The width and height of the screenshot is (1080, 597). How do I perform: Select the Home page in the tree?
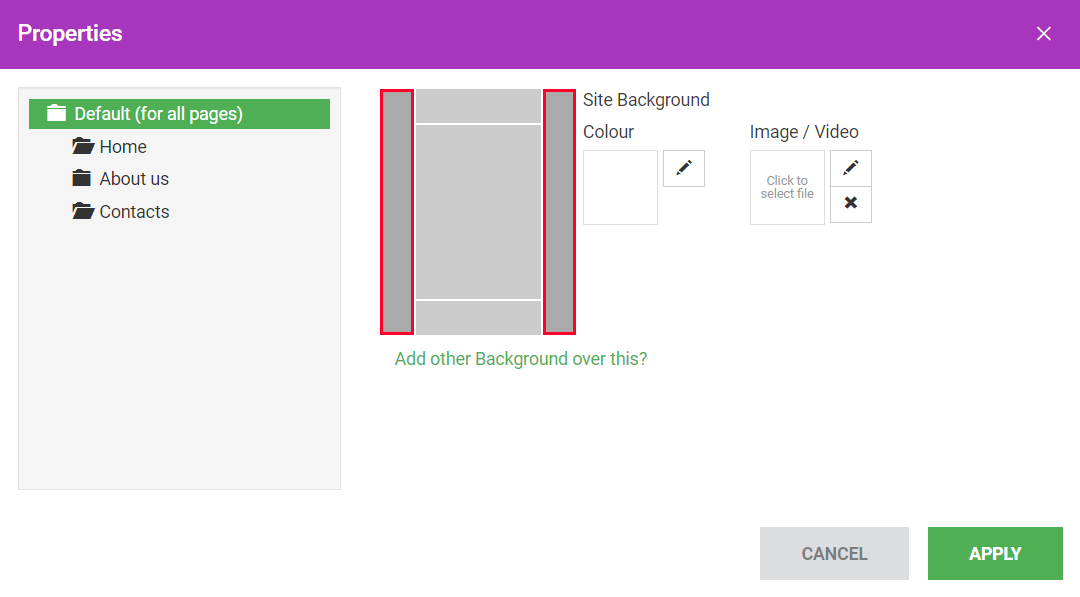point(123,147)
